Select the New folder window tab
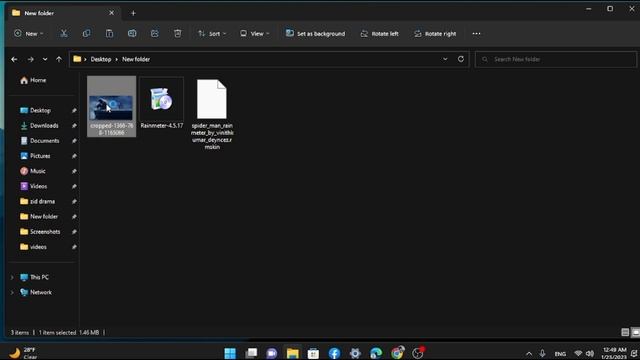 tap(63, 13)
